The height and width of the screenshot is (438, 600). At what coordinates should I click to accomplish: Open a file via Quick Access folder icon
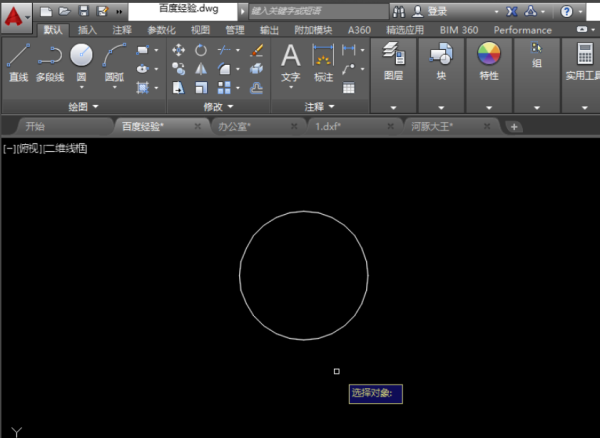[65, 11]
